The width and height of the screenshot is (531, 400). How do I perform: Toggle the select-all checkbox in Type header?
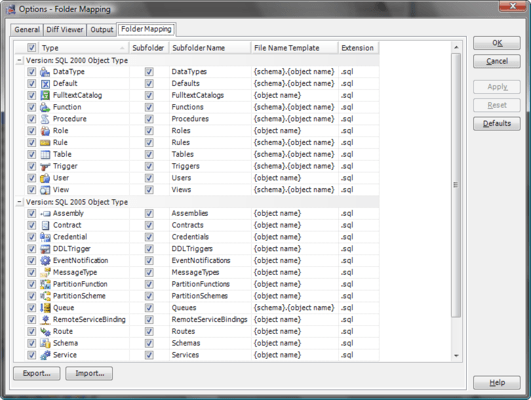tap(31, 48)
